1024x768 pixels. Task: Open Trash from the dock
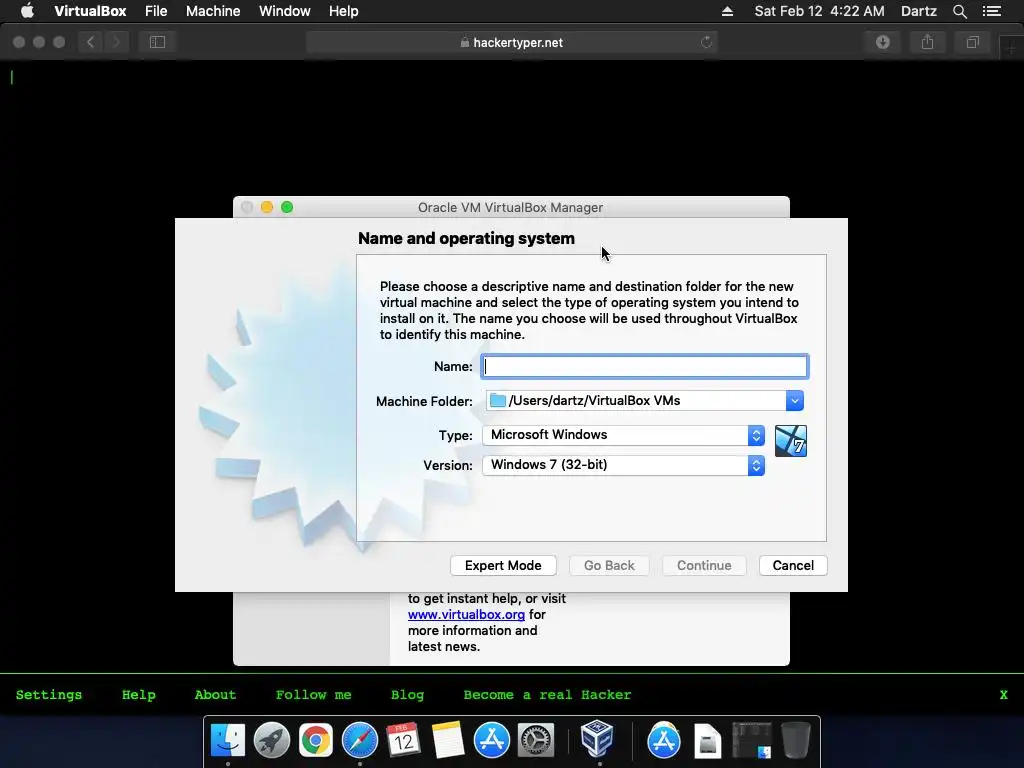tap(795, 741)
